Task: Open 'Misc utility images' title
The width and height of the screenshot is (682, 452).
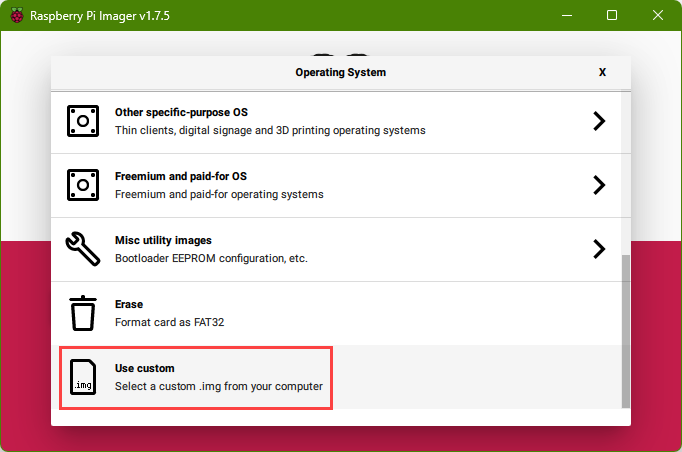Action: (163, 240)
